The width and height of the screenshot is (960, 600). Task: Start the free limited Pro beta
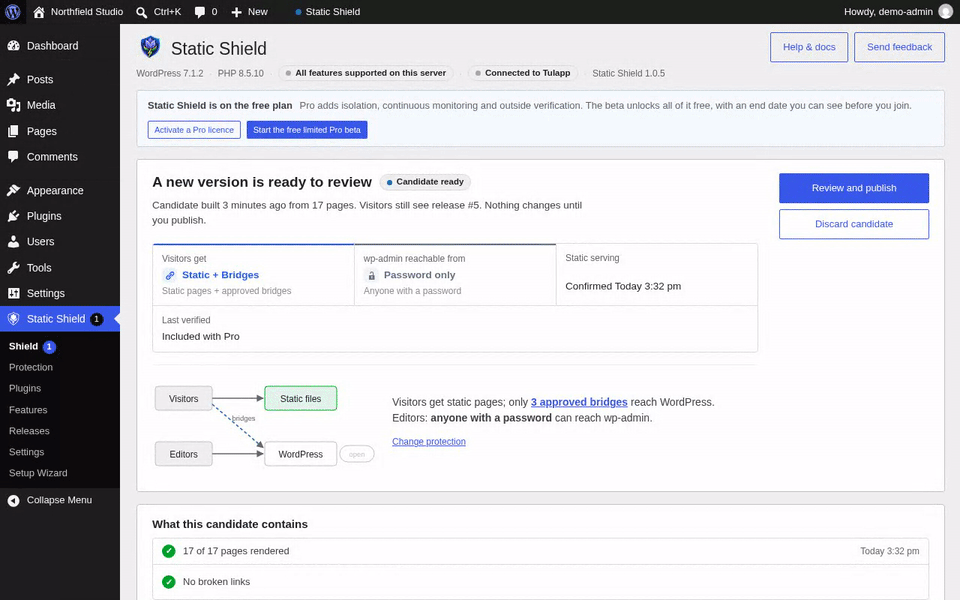coord(307,130)
